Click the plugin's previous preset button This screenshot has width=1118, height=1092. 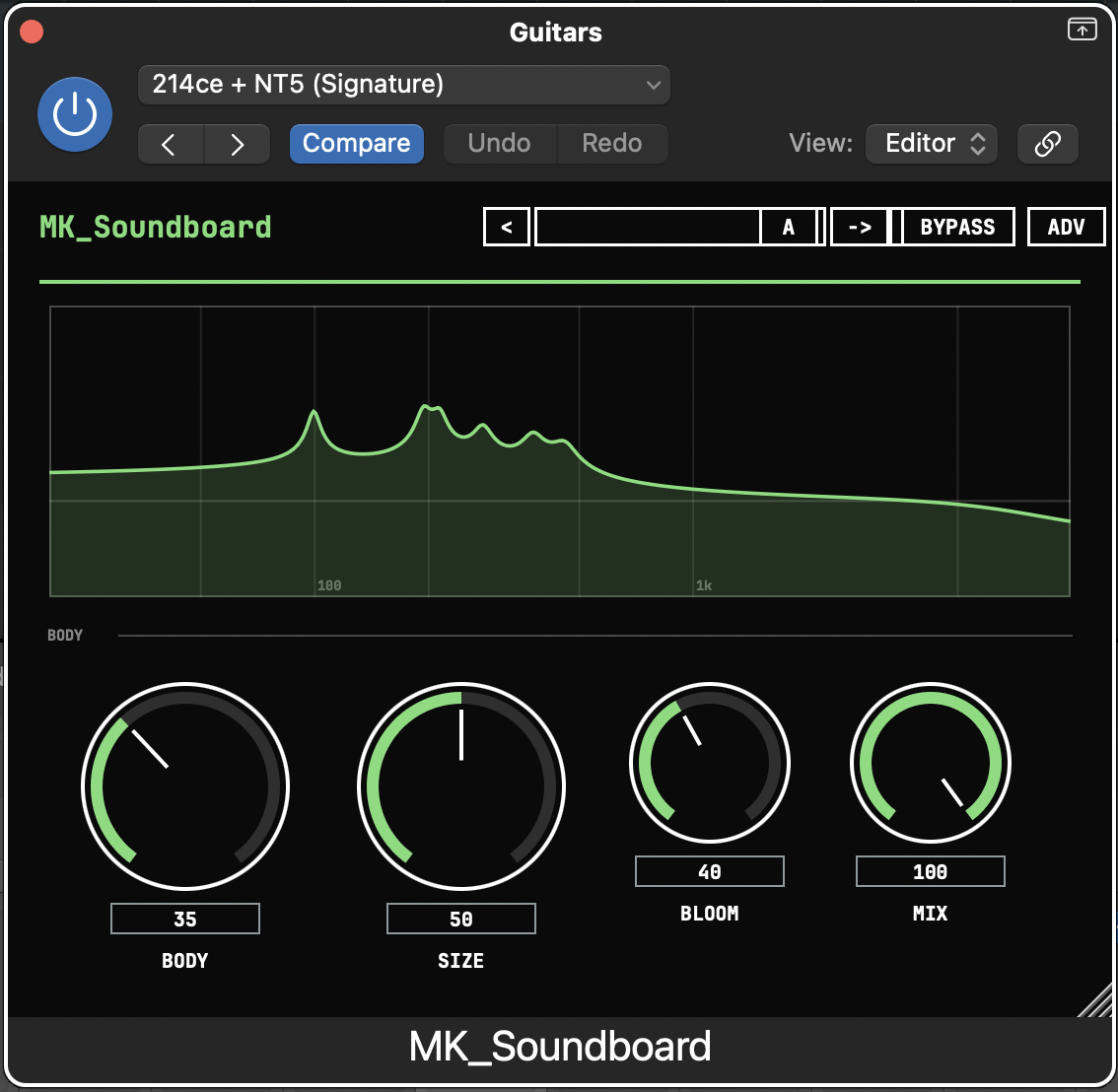click(x=506, y=228)
